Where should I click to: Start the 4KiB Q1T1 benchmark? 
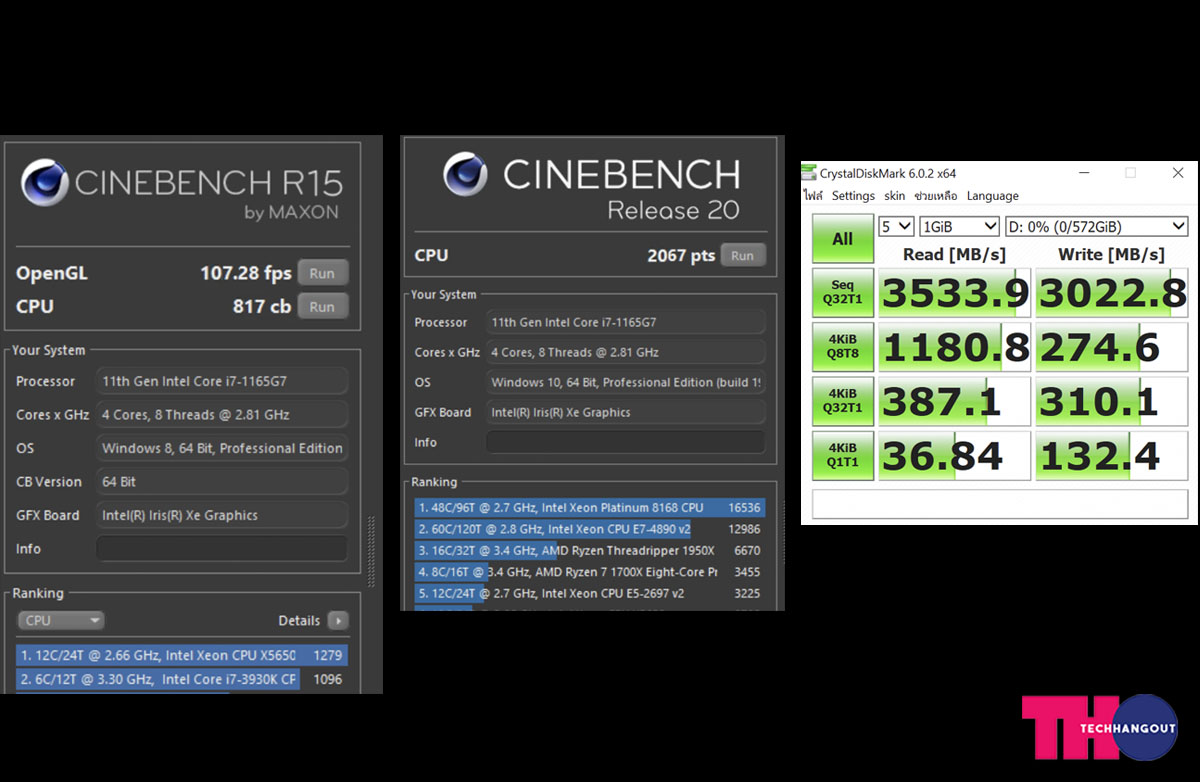click(x=843, y=456)
